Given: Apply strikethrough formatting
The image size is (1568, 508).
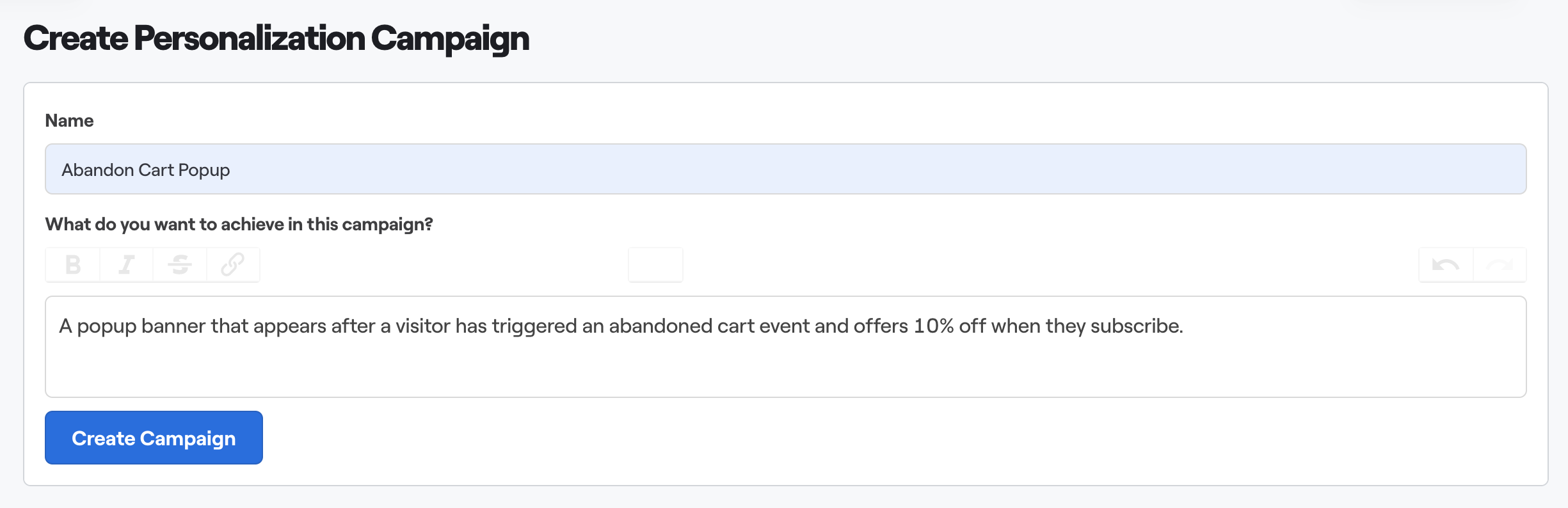Looking at the screenshot, I should (x=180, y=264).
